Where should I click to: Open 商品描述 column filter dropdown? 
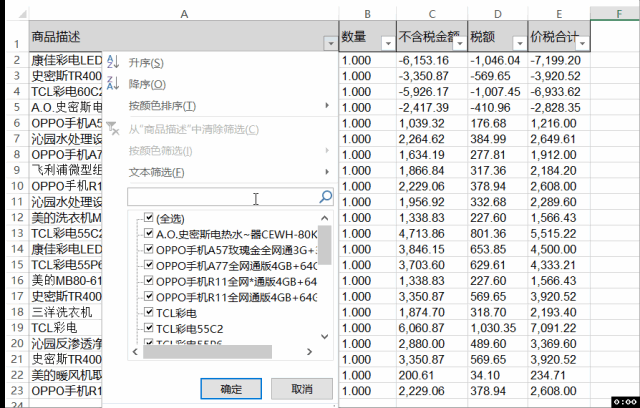pyautogui.click(x=331, y=43)
